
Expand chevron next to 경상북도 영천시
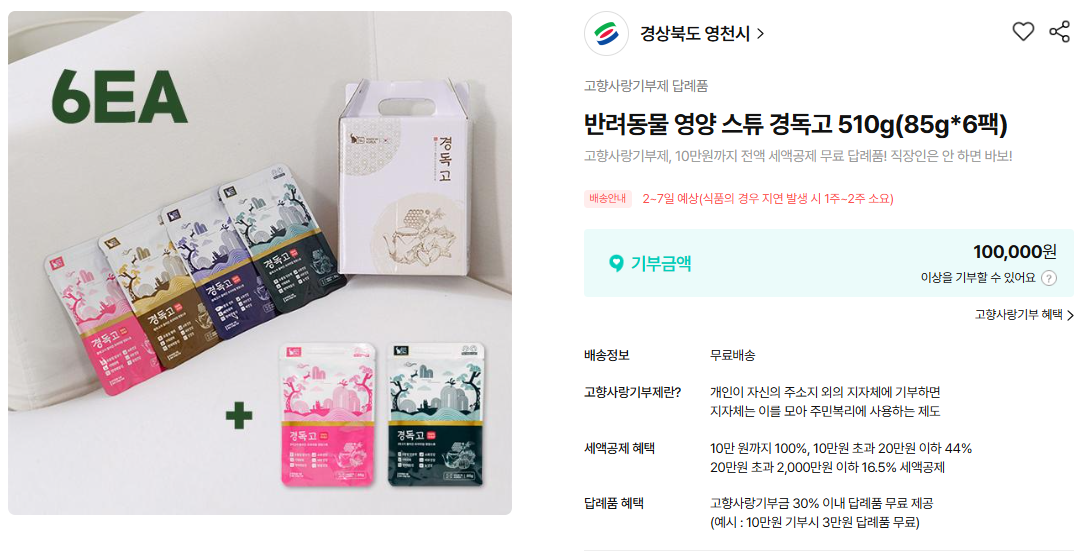pyautogui.click(x=760, y=33)
